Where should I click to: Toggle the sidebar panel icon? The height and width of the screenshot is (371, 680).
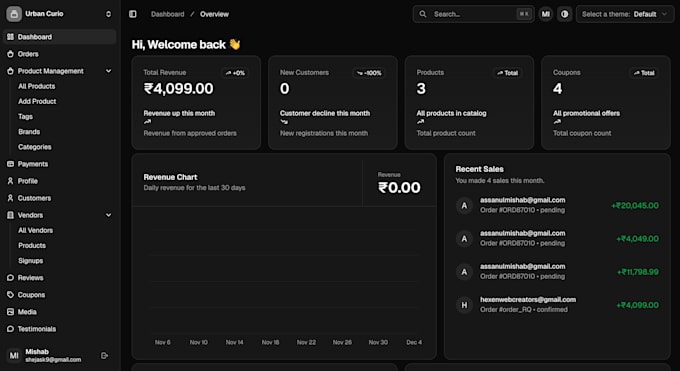click(x=133, y=14)
